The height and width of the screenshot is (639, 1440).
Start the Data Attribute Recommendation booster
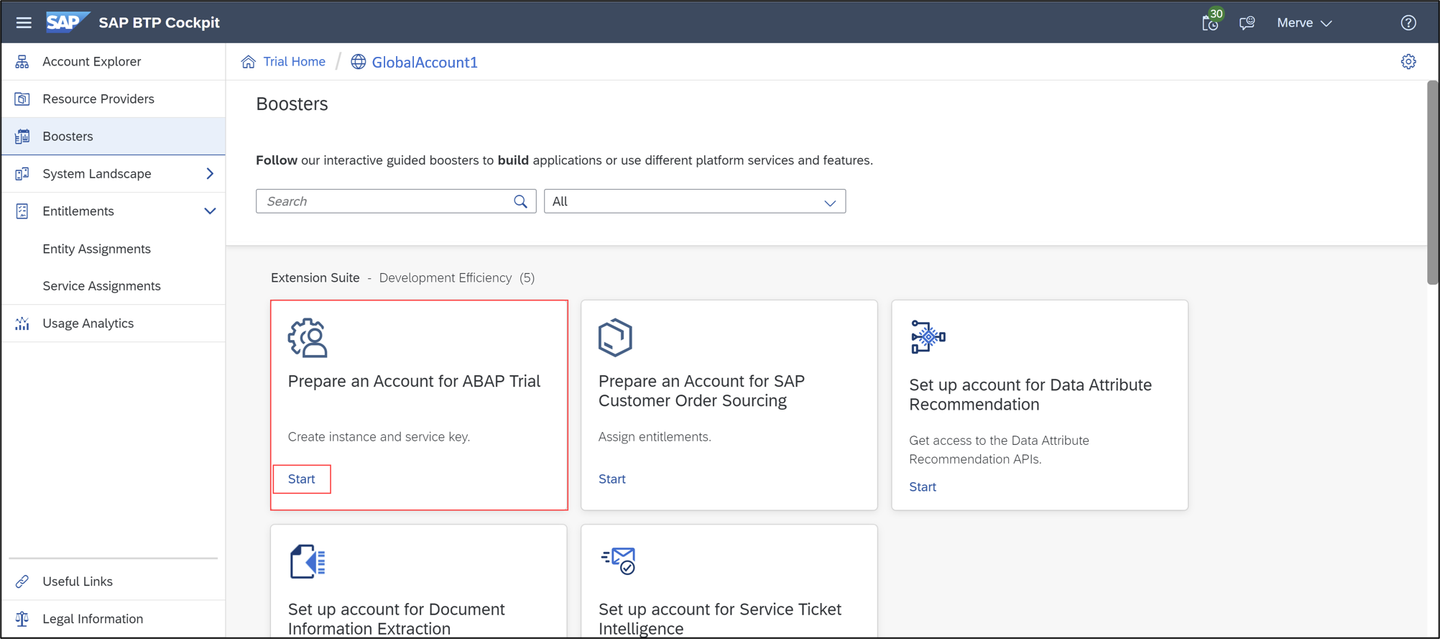923,487
